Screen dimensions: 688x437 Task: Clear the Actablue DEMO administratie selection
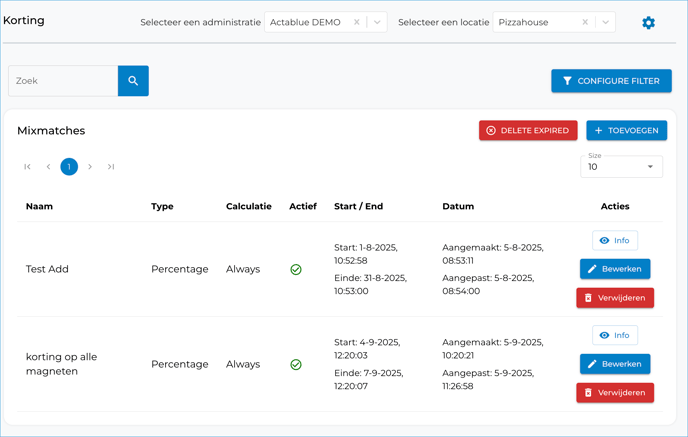(x=357, y=22)
